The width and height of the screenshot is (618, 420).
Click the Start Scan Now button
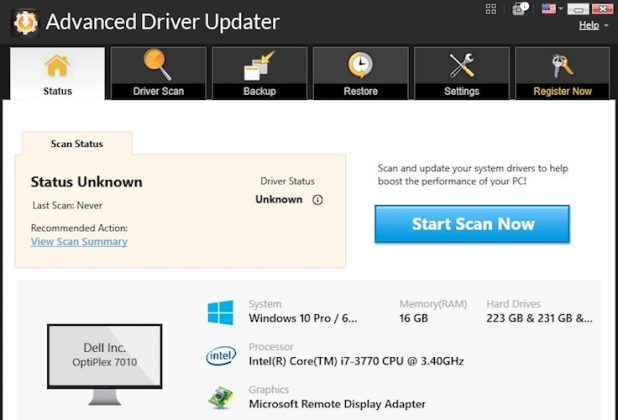[472, 224]
